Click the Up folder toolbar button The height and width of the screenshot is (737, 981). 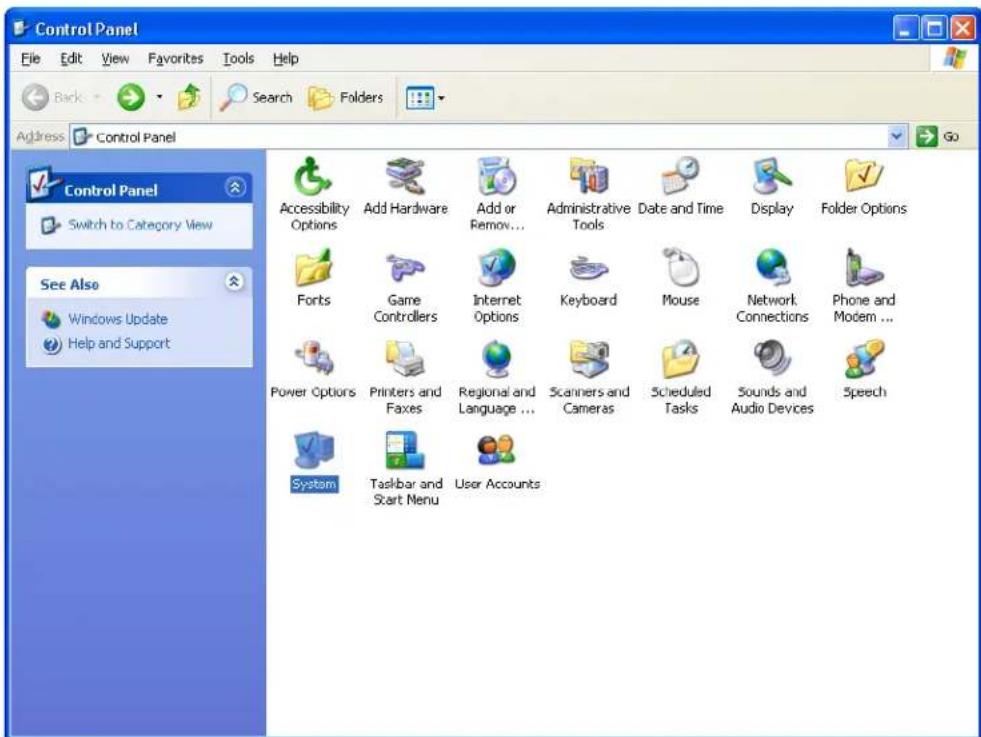coord(188,98)
